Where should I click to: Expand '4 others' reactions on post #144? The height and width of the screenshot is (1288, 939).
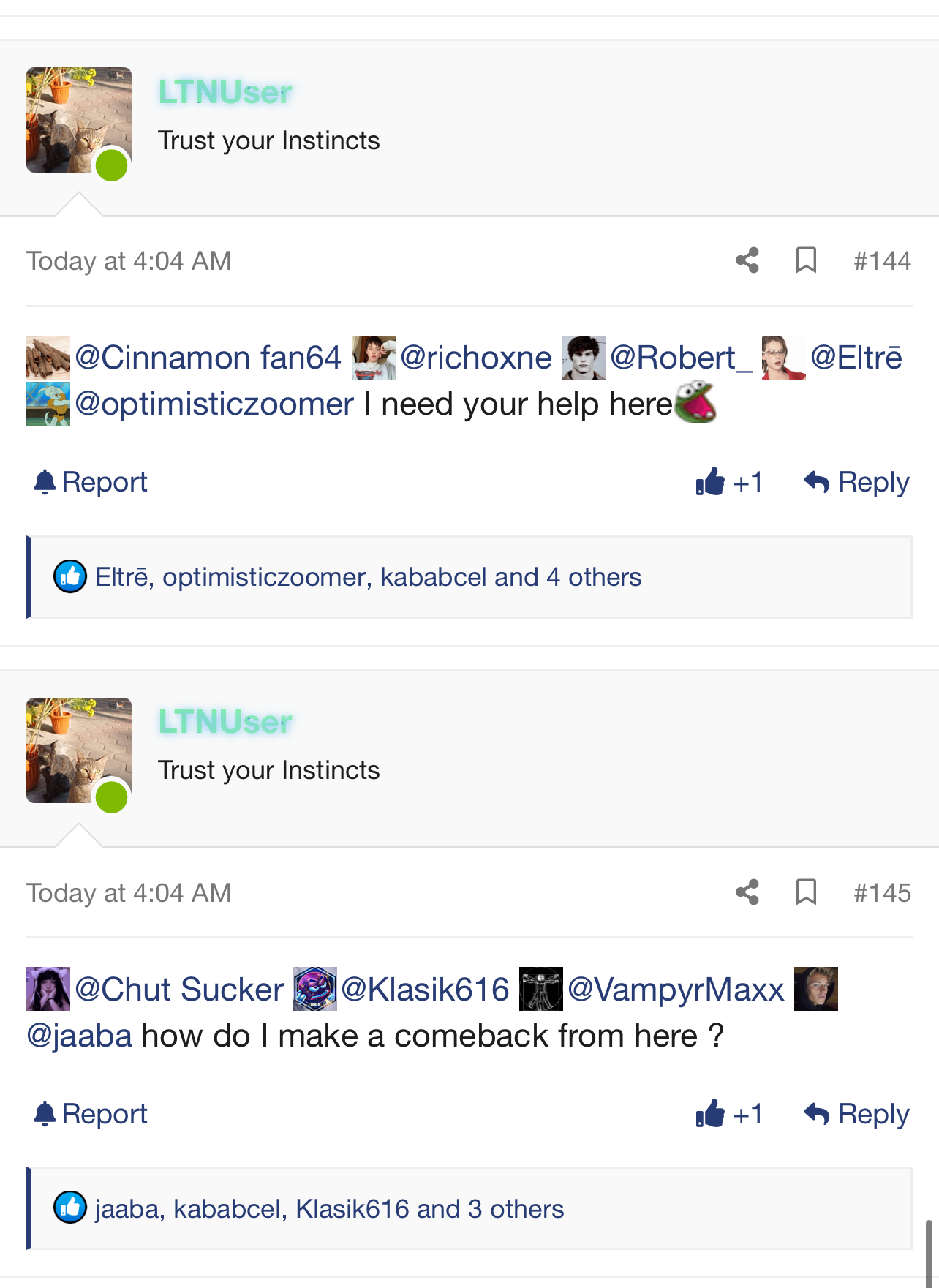(x=593, y=577)
